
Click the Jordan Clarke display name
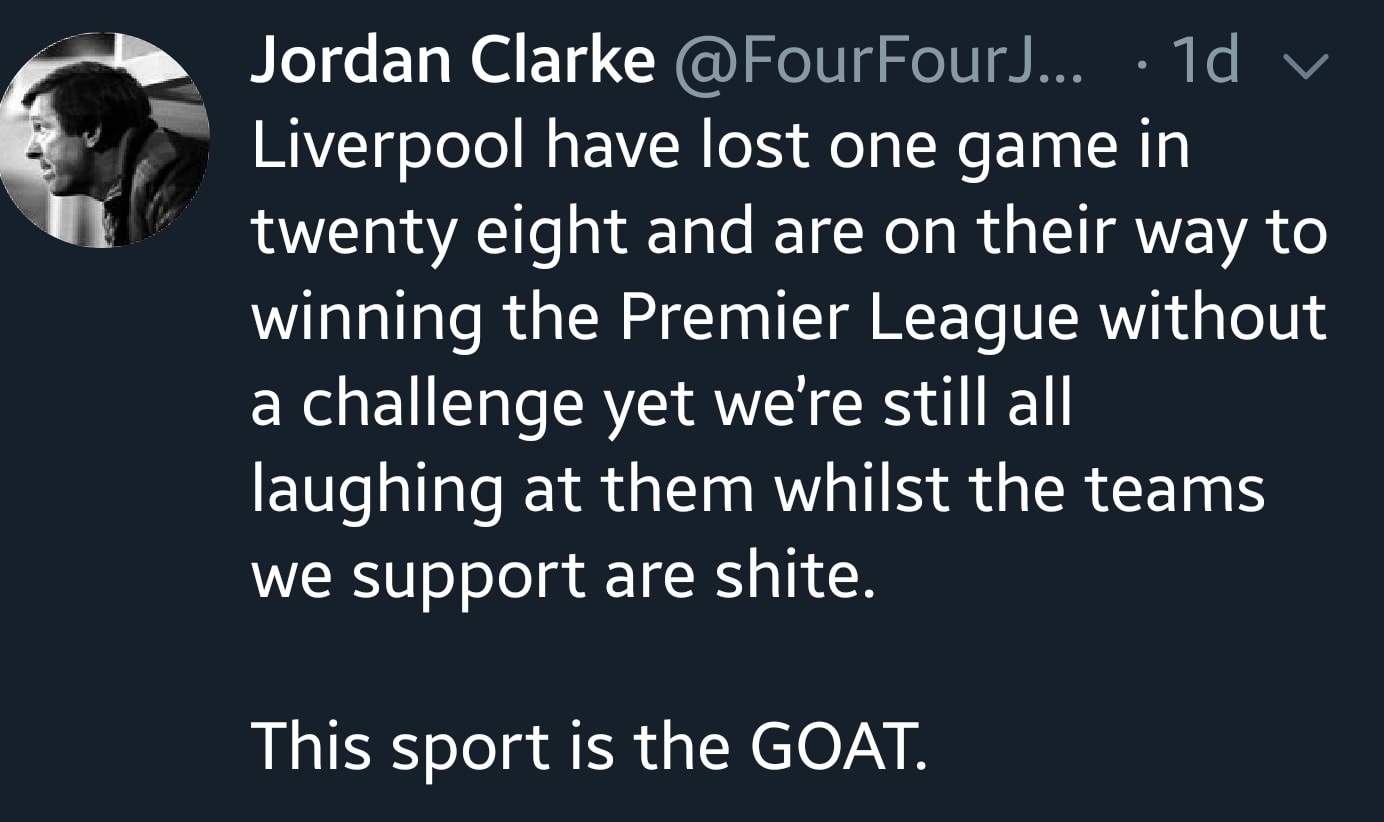point(452,62)
